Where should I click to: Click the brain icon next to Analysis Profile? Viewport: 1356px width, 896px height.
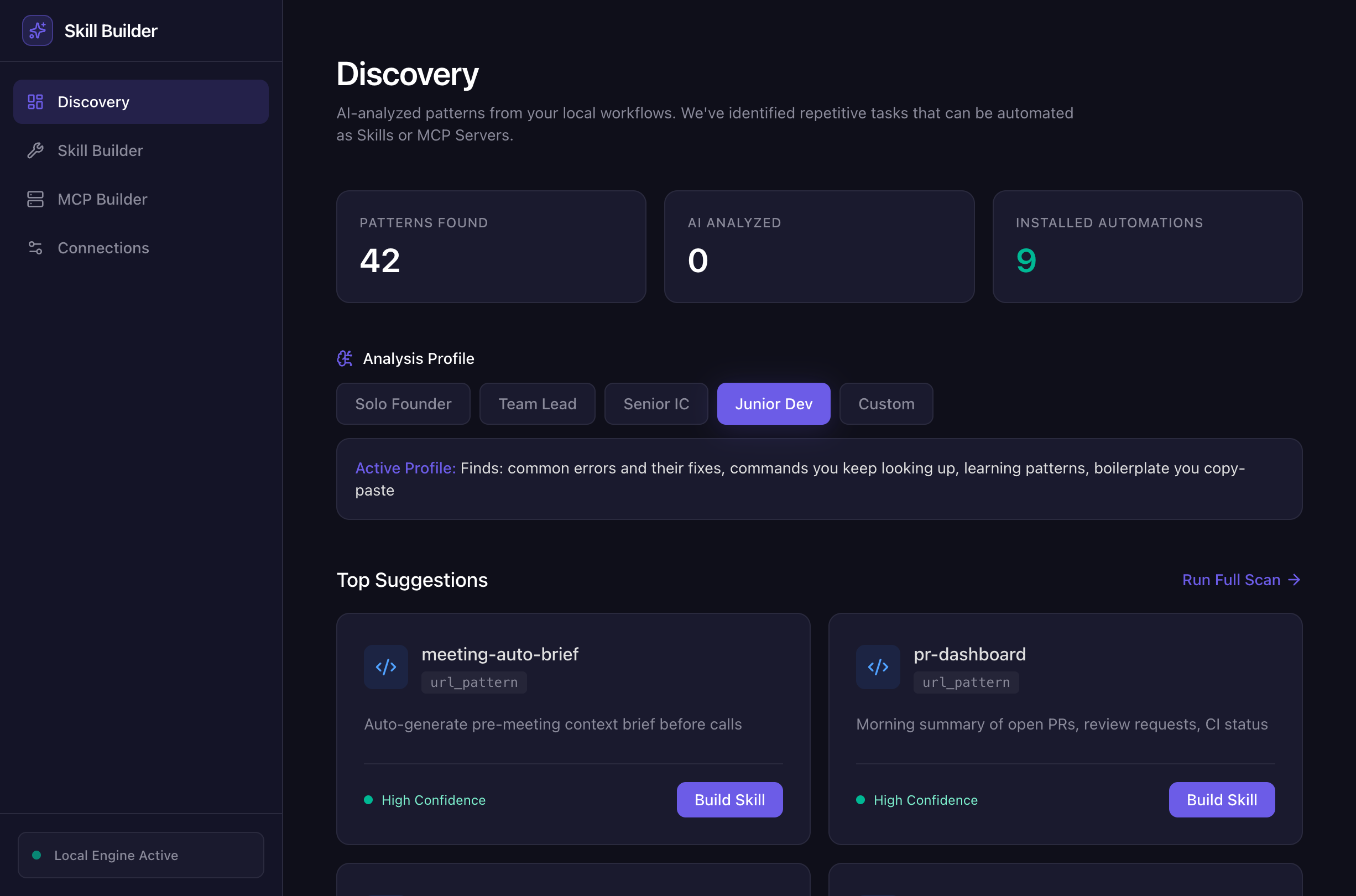(x=345, y=358)
